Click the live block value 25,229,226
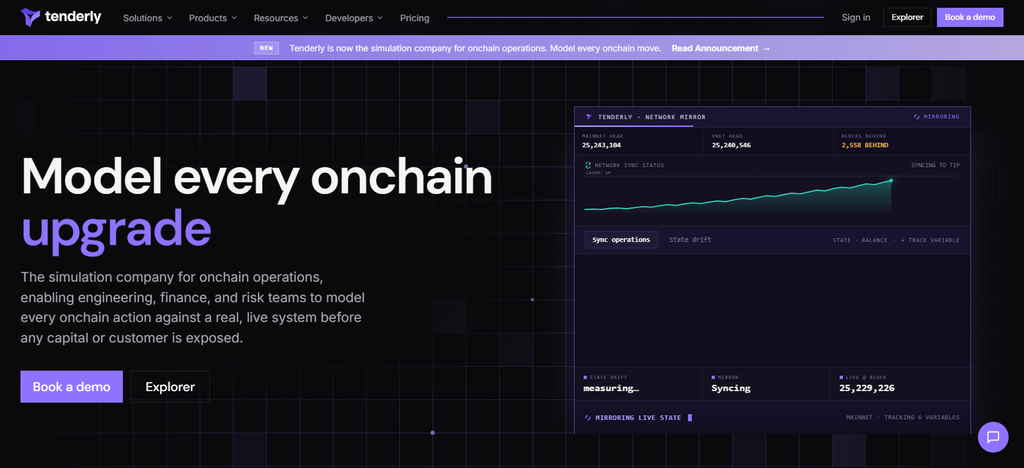Viewport: 1024px width, 468px height. point(867,388)
